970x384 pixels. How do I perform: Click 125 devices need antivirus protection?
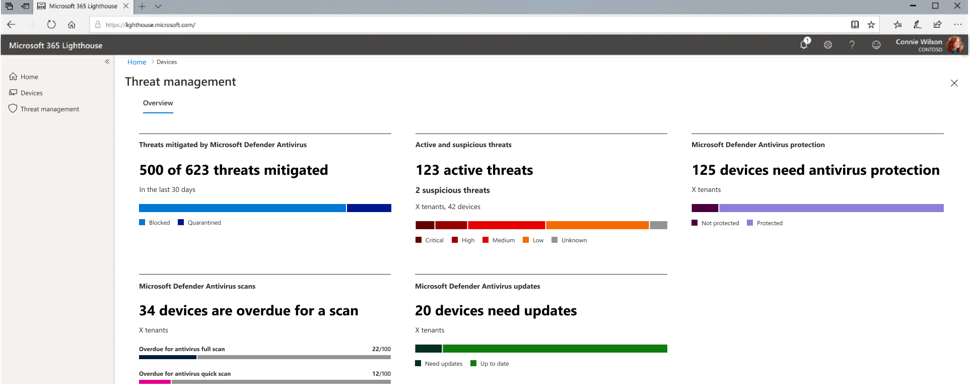coord(815,170)
